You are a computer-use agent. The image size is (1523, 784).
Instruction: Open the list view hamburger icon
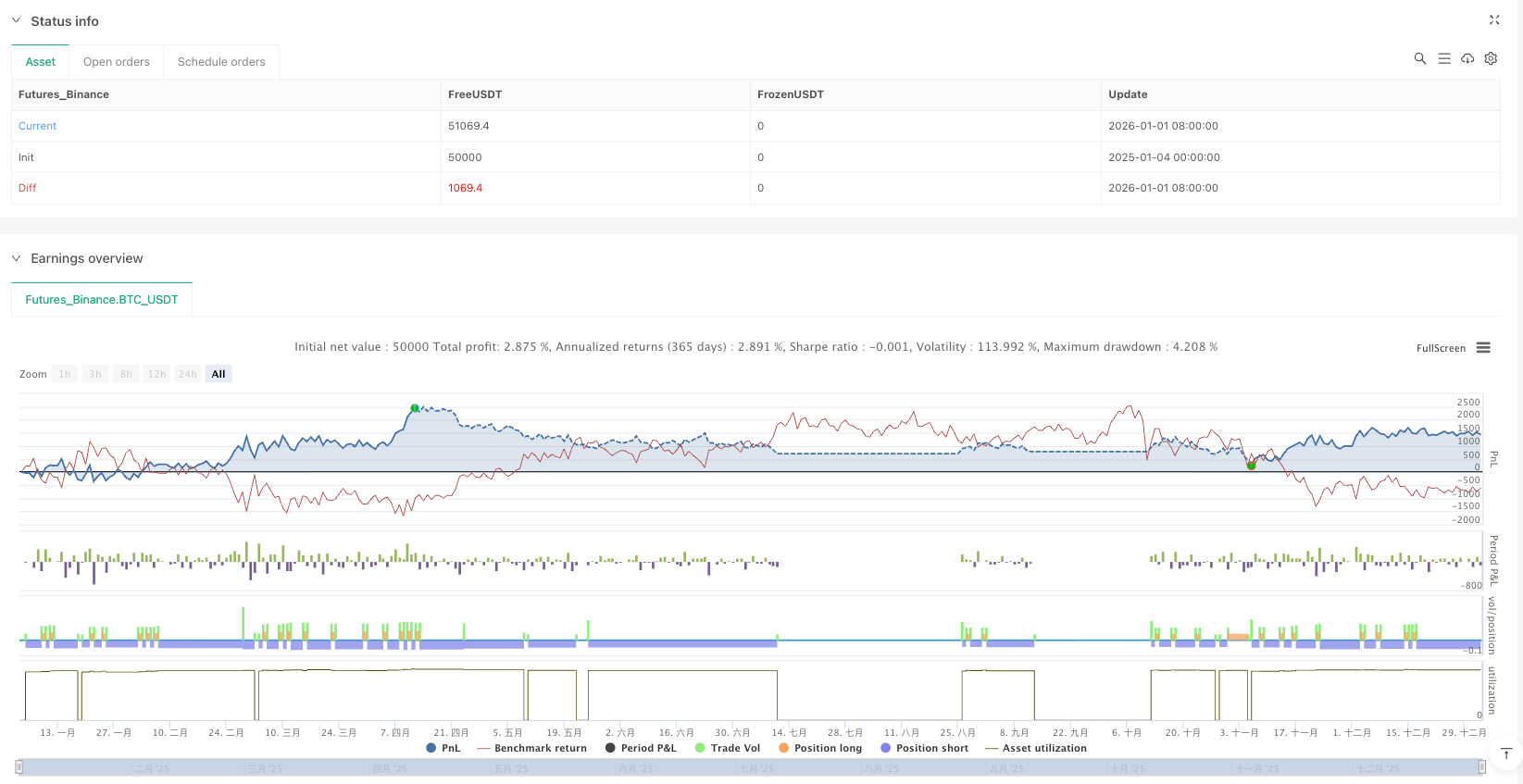(1443, 58)
